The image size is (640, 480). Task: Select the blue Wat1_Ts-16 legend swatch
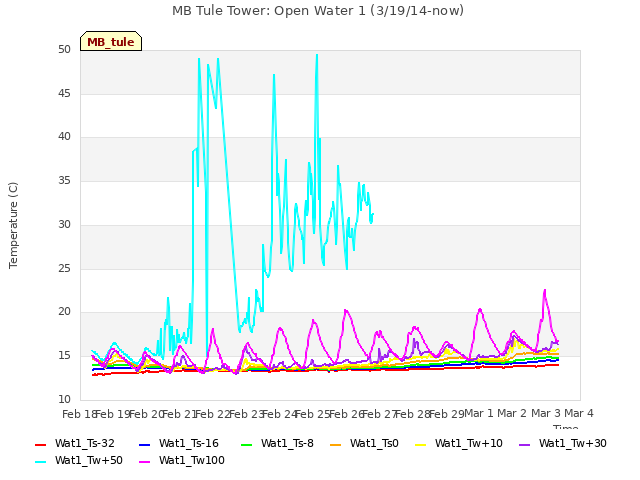[x=144, y=444]
